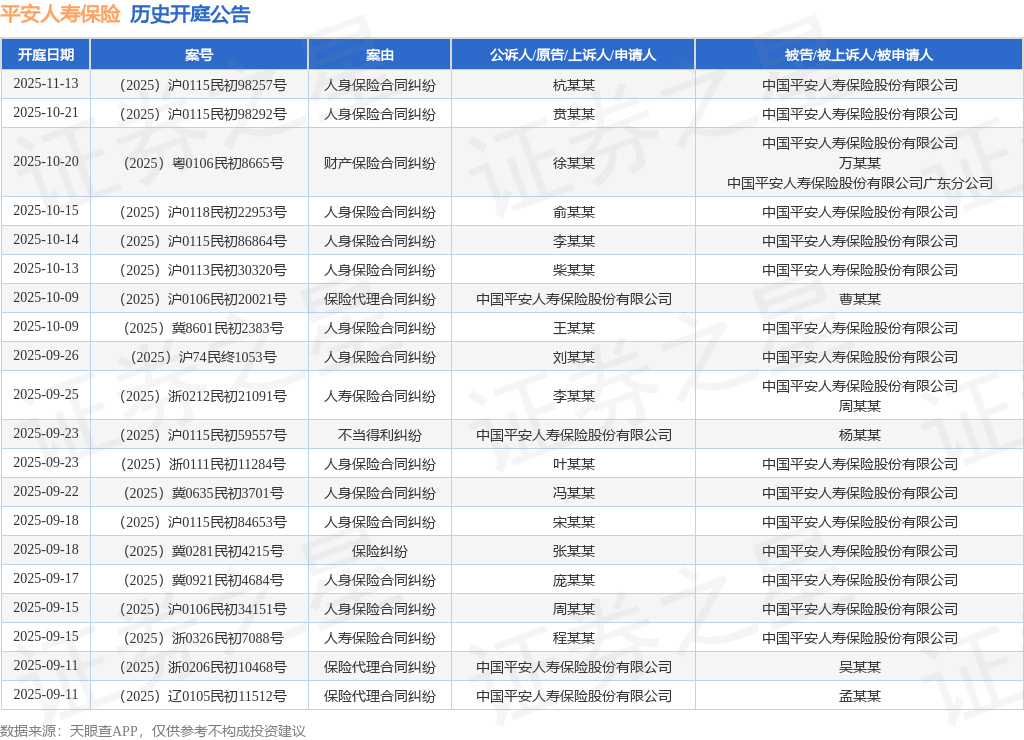The image size is (1024, 740).
Task: Select date cell 2025-11-13
Action: [x=46, y=84]
